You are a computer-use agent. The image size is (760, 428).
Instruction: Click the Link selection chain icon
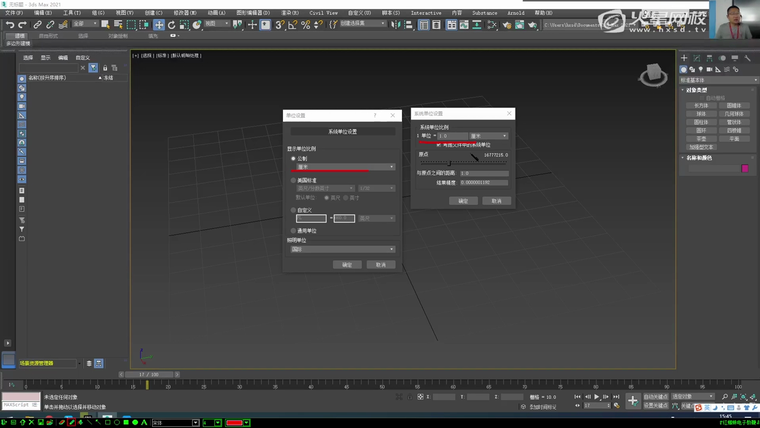[36, 24]
